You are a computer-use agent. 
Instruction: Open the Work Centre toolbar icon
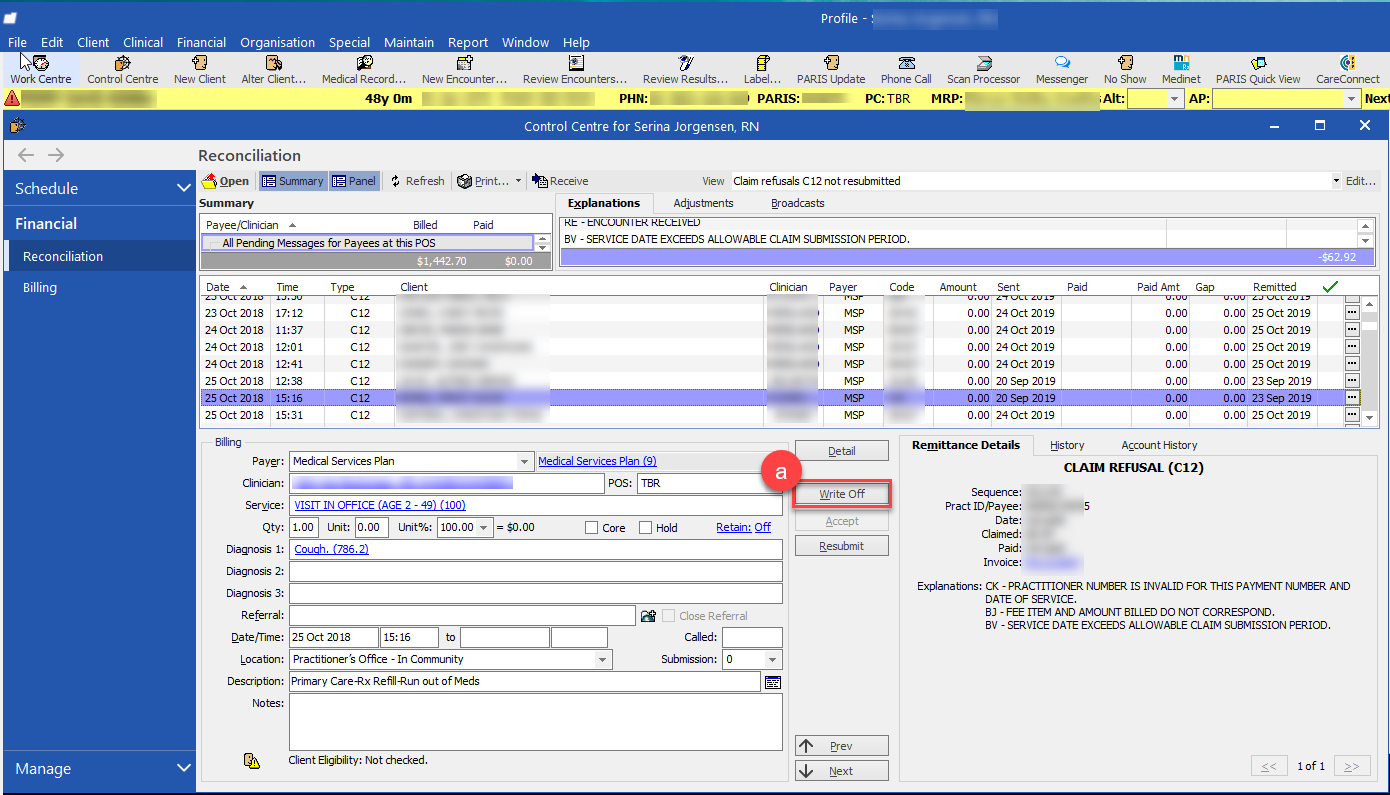tap(41, 70)
